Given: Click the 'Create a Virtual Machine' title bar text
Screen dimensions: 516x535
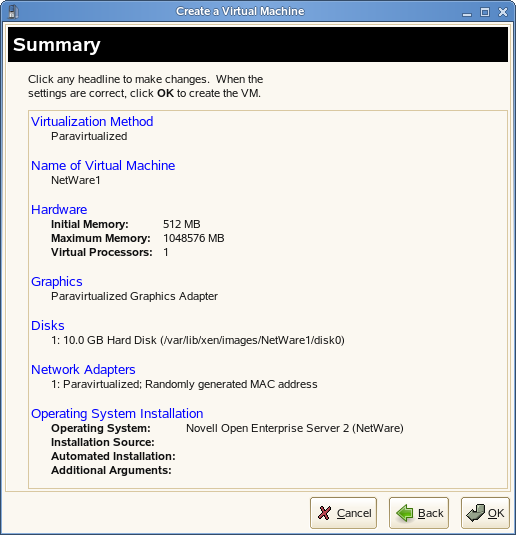Looking at the screenshot, I should pos(240,11).
